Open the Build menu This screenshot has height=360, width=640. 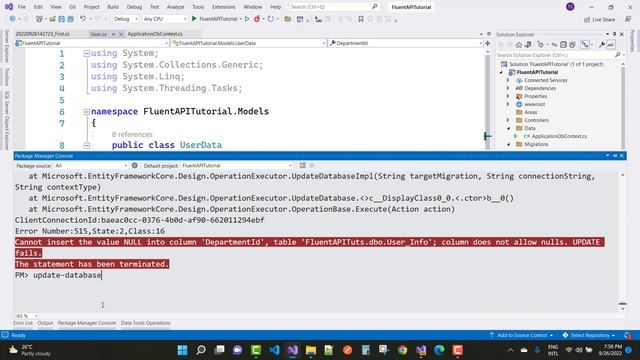click(113, 7)
